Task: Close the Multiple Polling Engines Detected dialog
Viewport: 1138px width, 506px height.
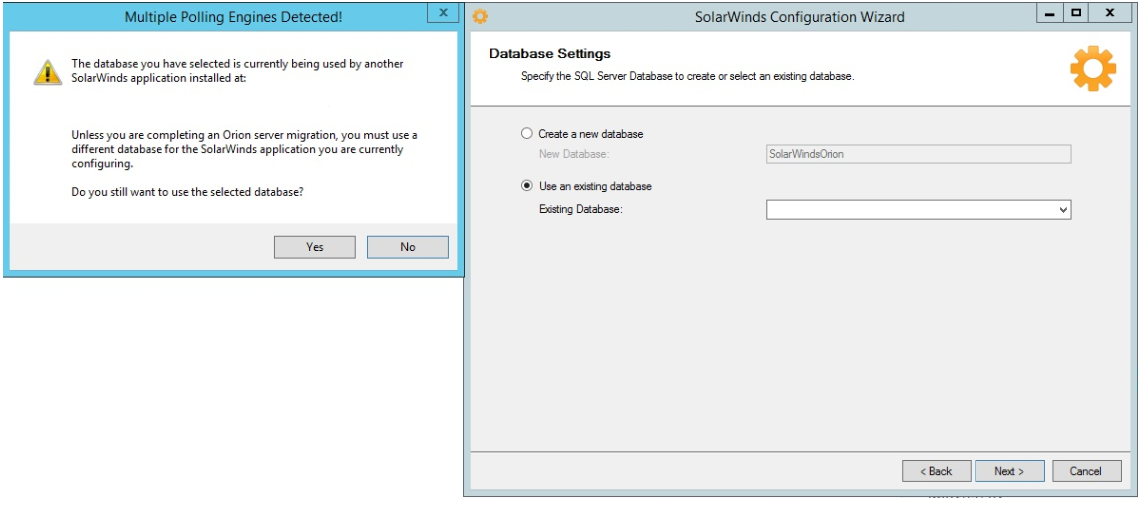Action: [x=443, y=13]
